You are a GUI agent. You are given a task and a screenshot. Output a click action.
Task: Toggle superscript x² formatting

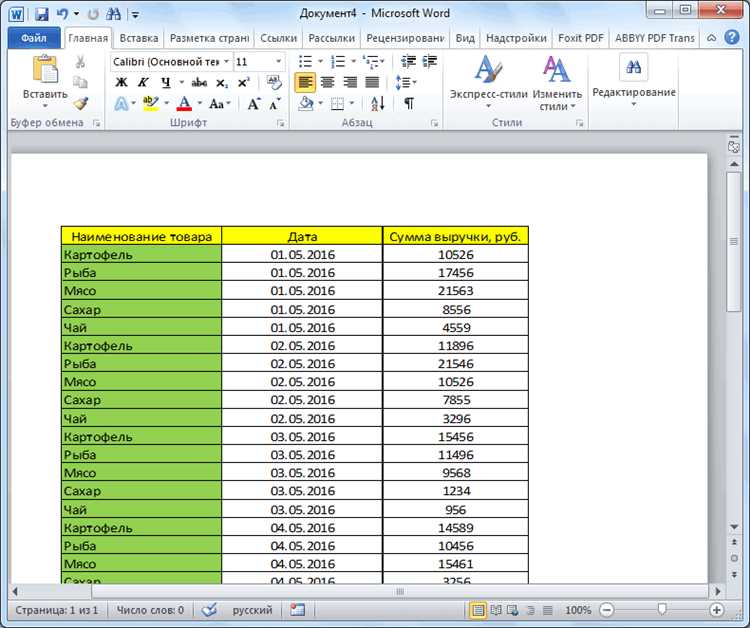click(243, 82)
